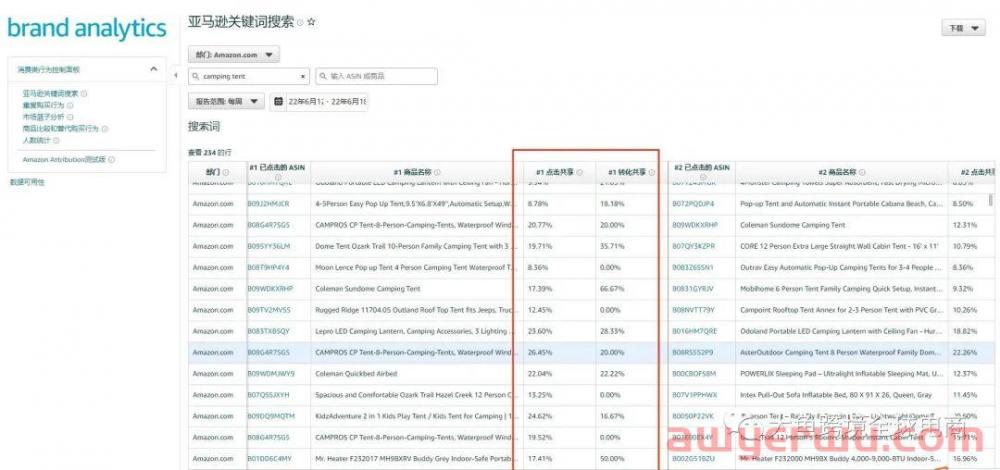
Task: Open ASIN link B0831GYRJV
Action: 693,289
